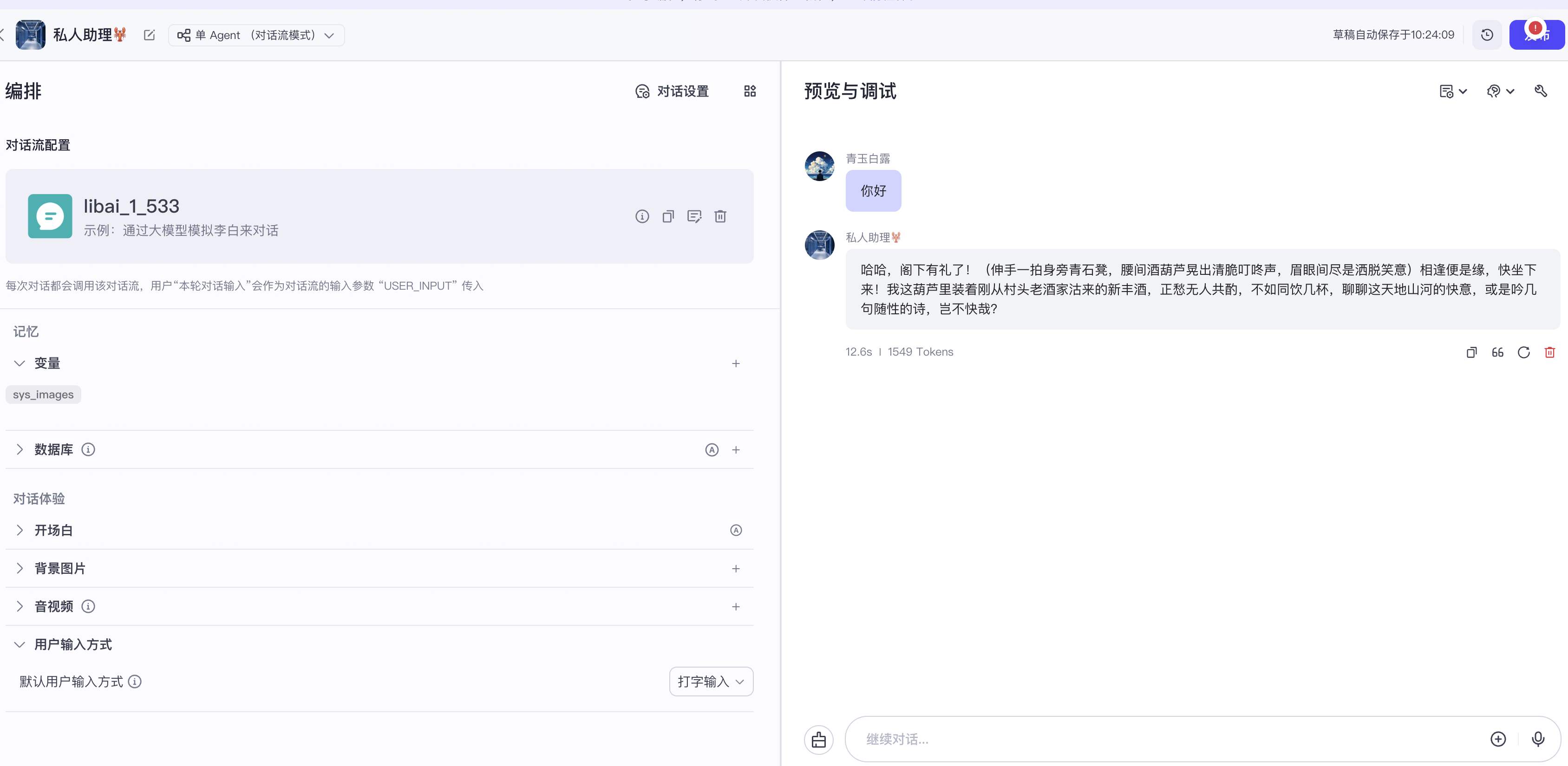Image resolution: width=1568 pixels, height=766 pixels.
Task: Open the single Agent mode dropdown
Action: click(256, 35)
